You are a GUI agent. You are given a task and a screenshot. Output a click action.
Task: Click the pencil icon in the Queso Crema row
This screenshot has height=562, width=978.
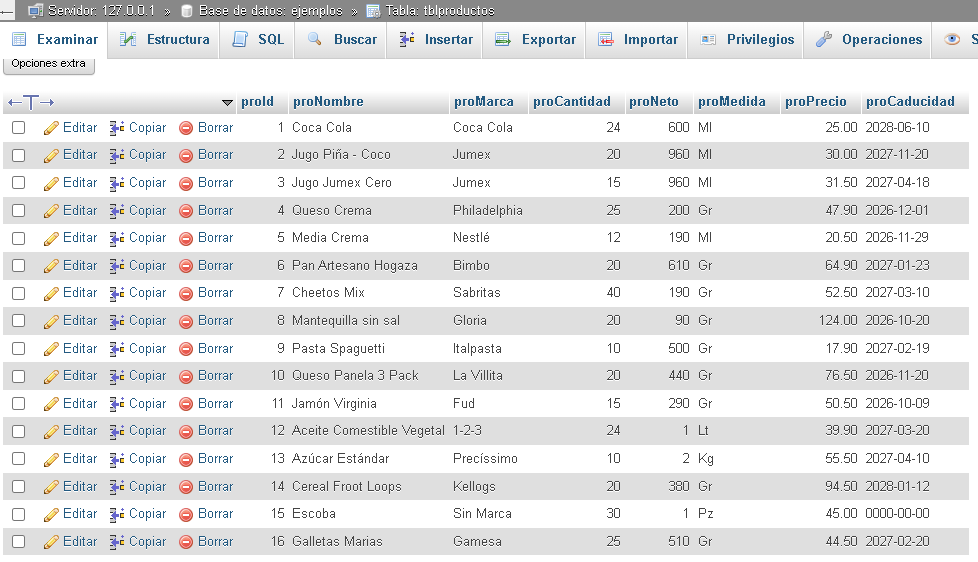point(51,211)
